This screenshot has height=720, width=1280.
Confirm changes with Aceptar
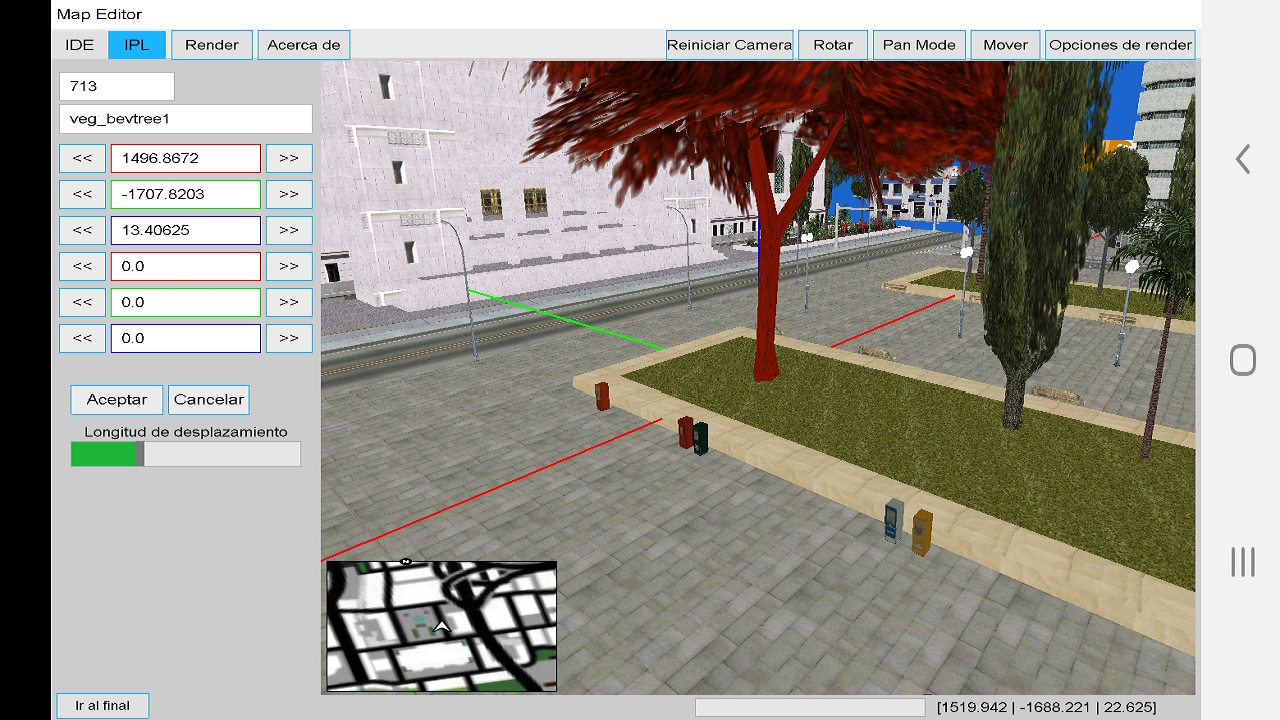pyautogui.click(x=117, y=399)
